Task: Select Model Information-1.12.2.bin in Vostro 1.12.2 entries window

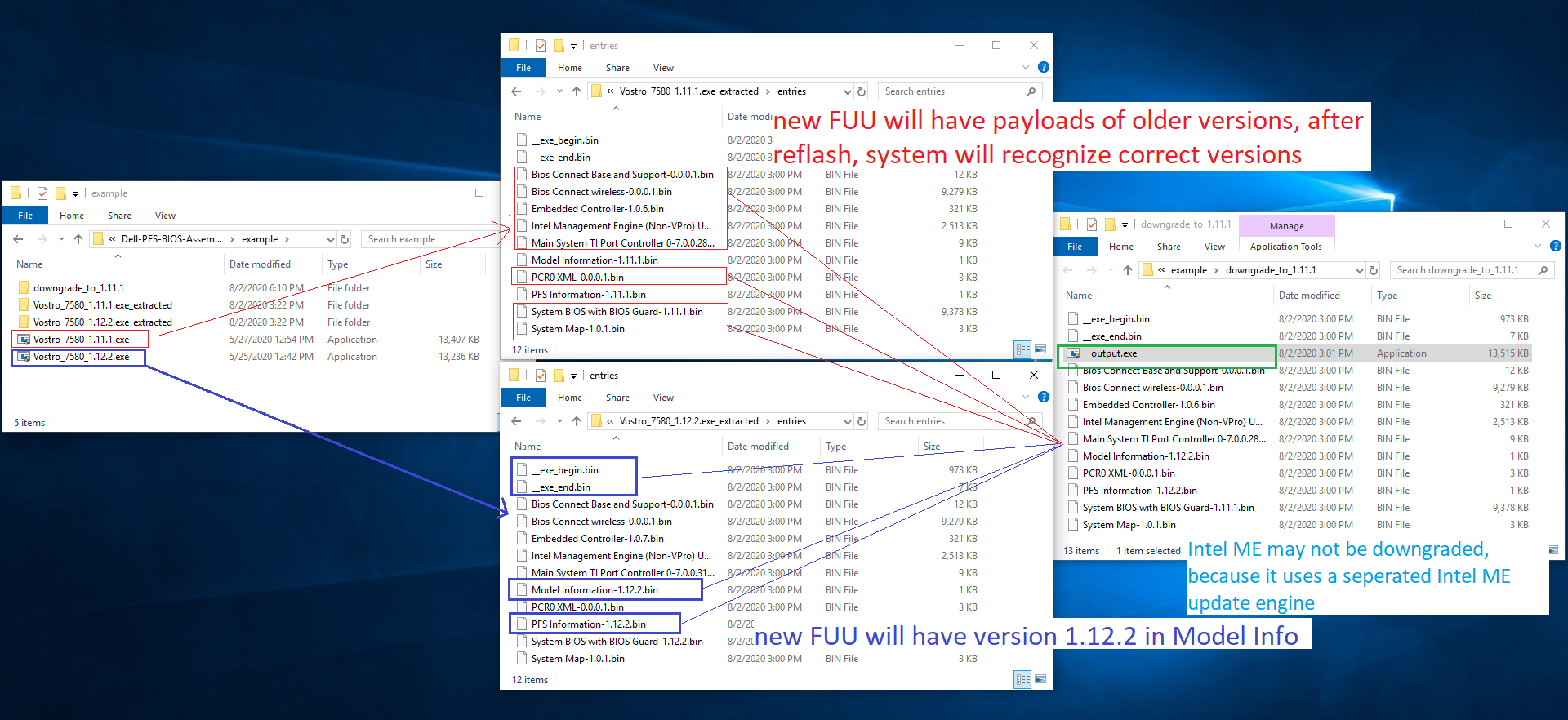Action: point(595,590)
